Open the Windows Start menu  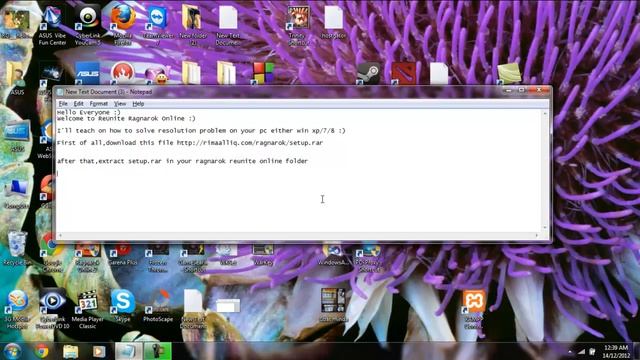coord(13,351)
